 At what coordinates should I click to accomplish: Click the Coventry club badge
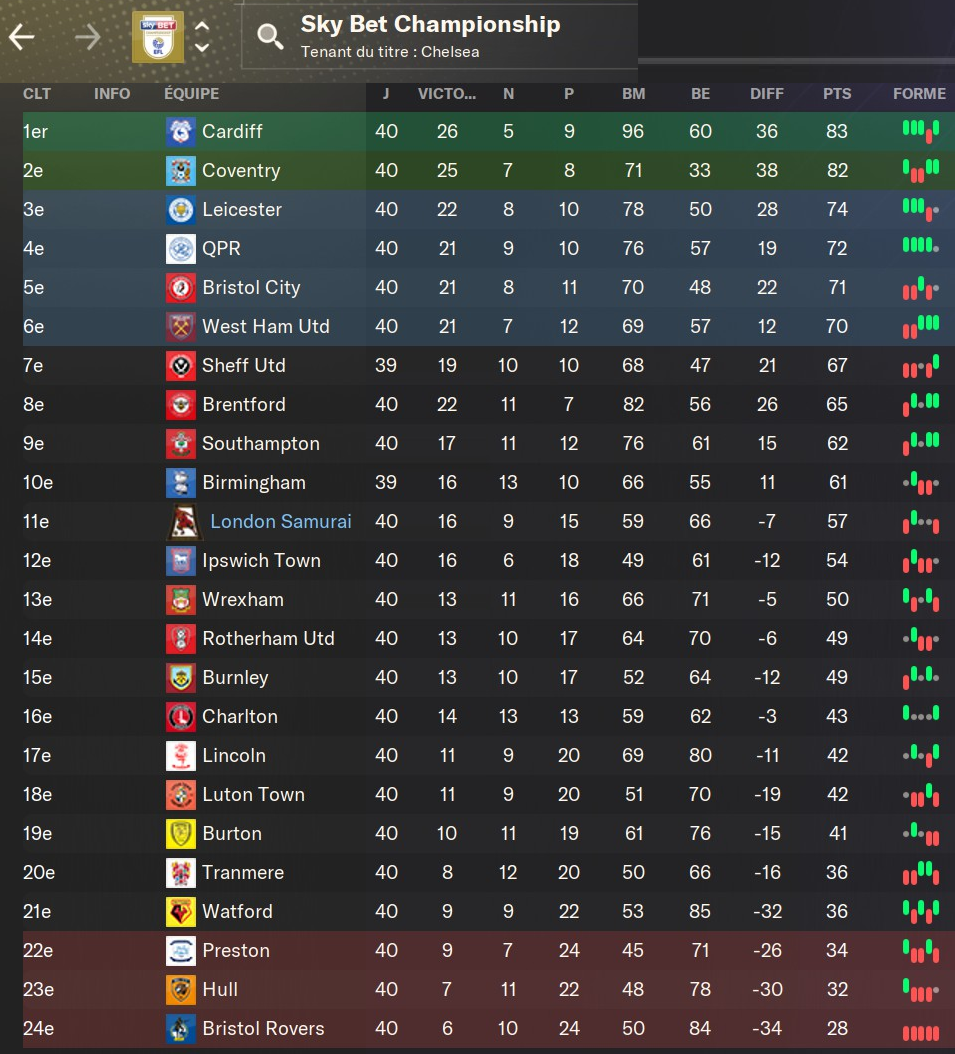pos(181,170)
